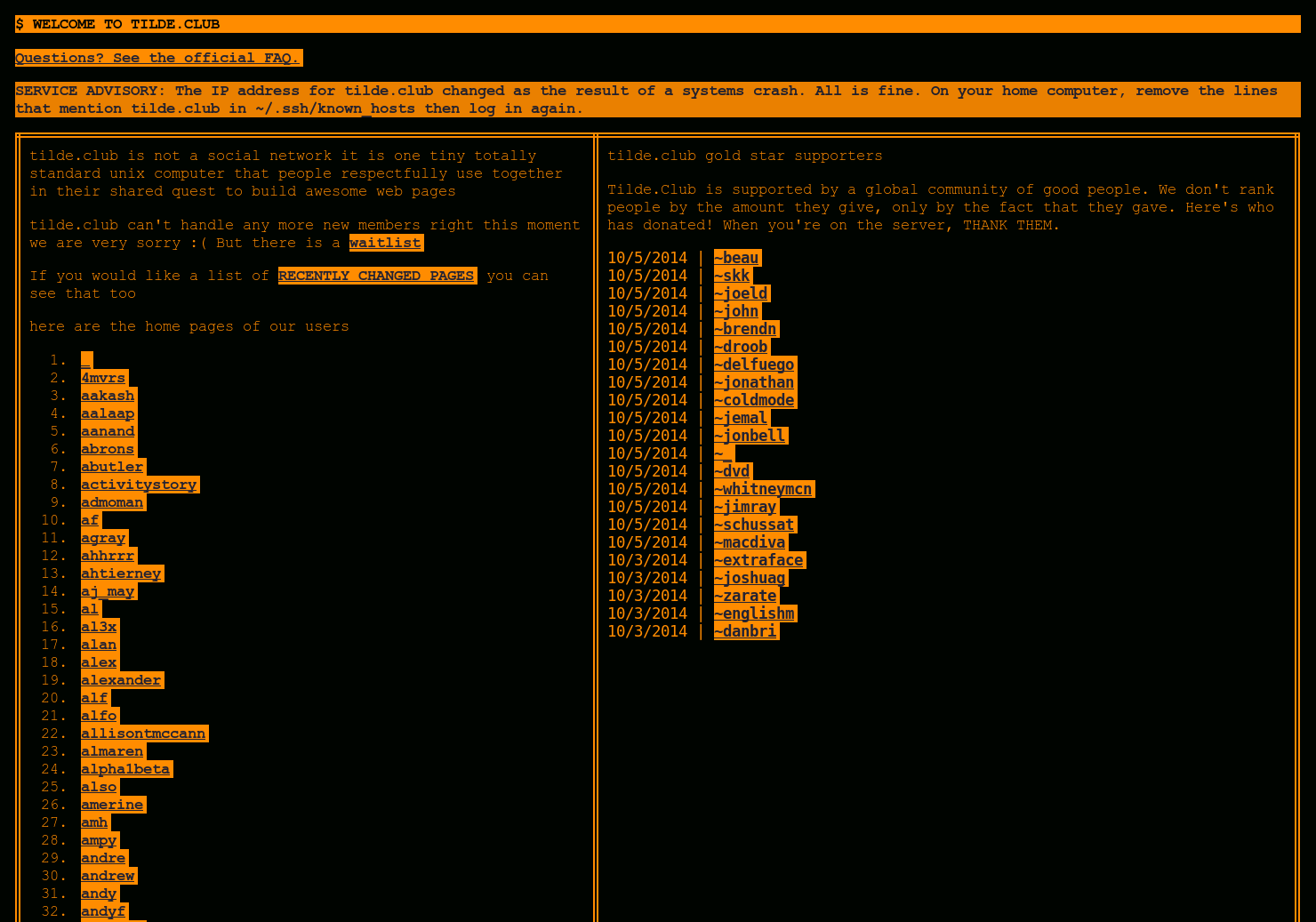Open ~jonbell's page
The height and width of the screenshot is (922, 1316).
coord(750,436)
